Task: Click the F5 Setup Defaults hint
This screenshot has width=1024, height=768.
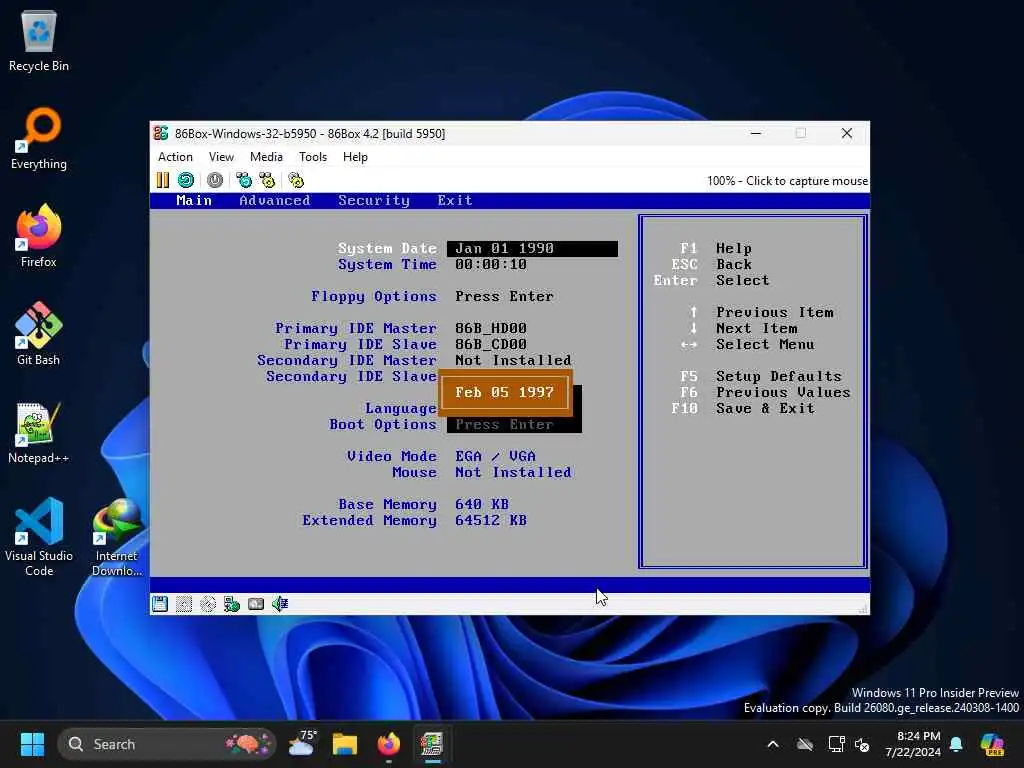Action: click(x=760, y=376)
